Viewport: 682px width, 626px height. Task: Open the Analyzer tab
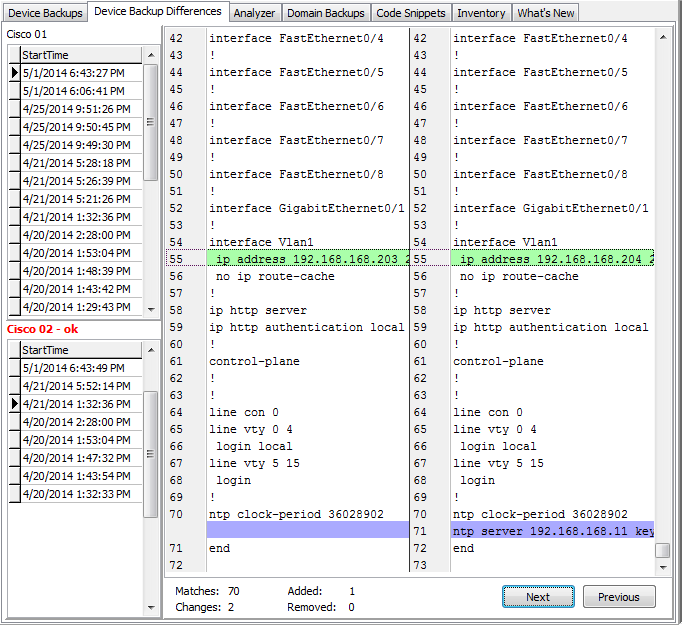254,13
